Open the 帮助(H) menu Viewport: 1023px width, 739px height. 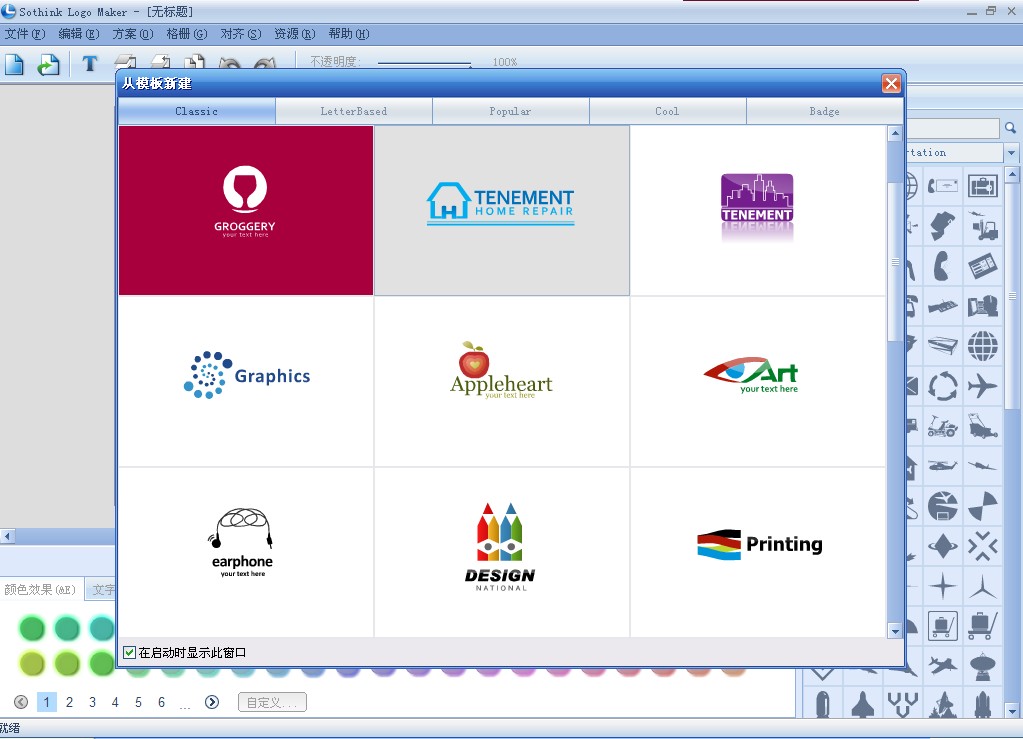click(348, 34)
